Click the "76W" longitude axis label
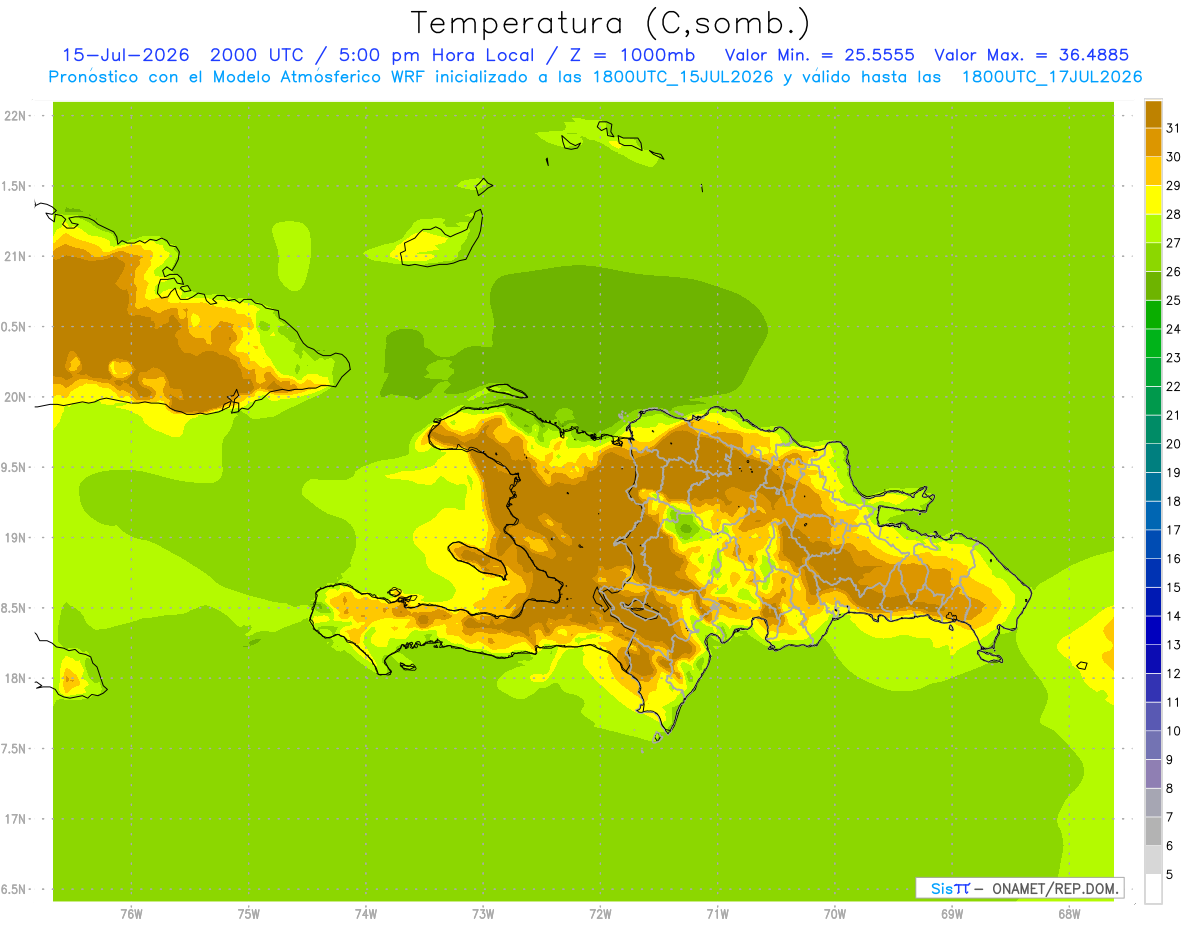1200x927 pixels. coord(131,914)
